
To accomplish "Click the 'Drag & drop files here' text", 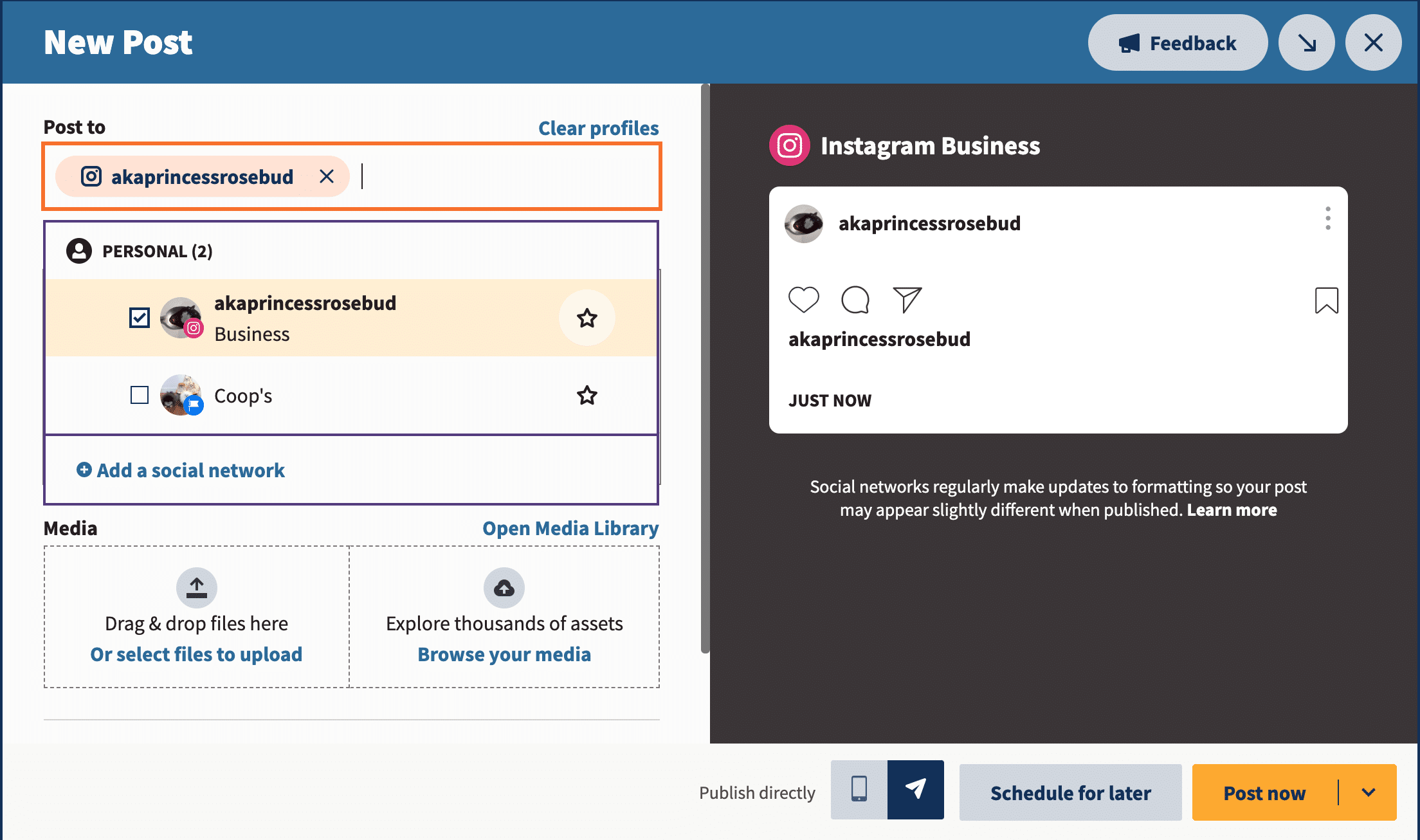I will click(x=196, y=623).
